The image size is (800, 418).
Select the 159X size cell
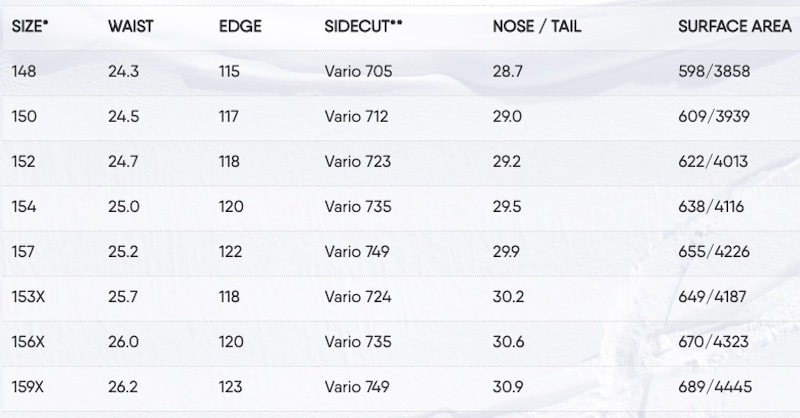[x=28, y=387]
